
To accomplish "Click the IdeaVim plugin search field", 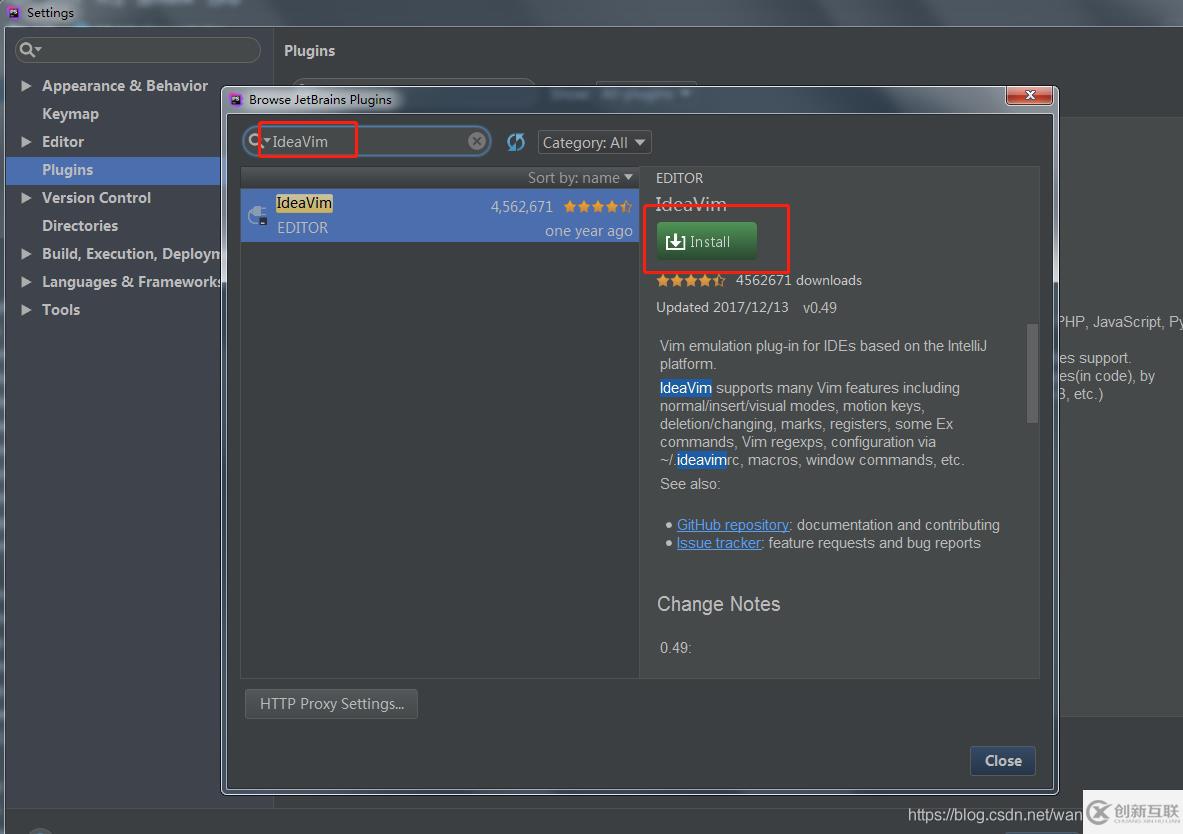I will [x=367, y=141].
